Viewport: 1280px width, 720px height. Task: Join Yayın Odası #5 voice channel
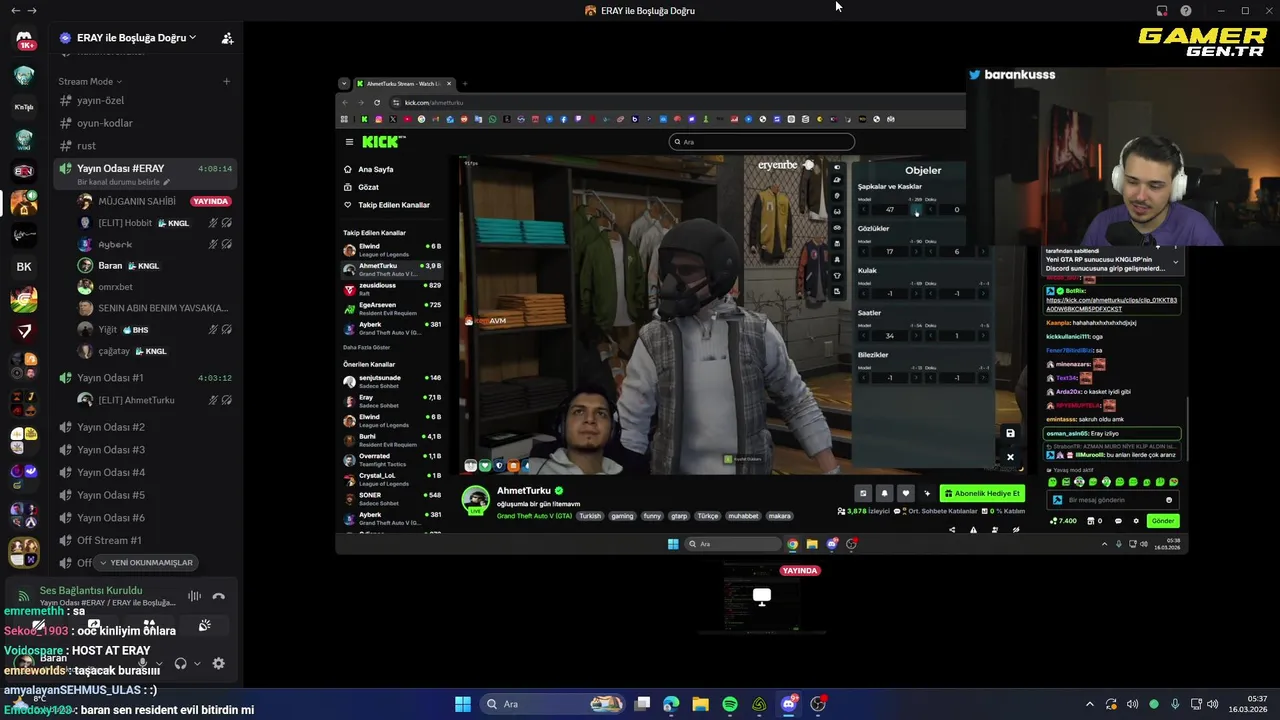(x=145, y=495)
